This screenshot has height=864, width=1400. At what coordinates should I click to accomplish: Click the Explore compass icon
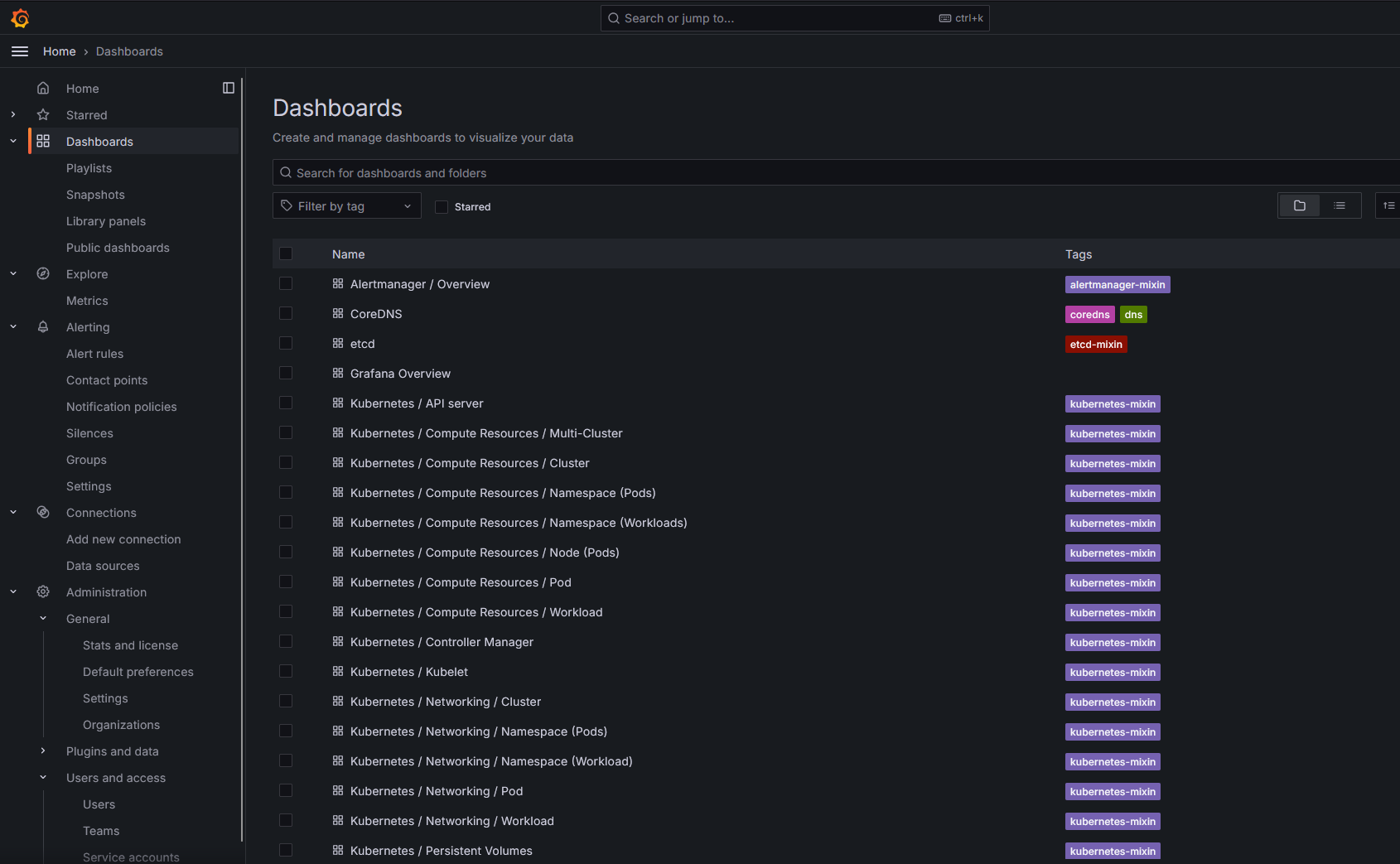[x=43, y=273]
